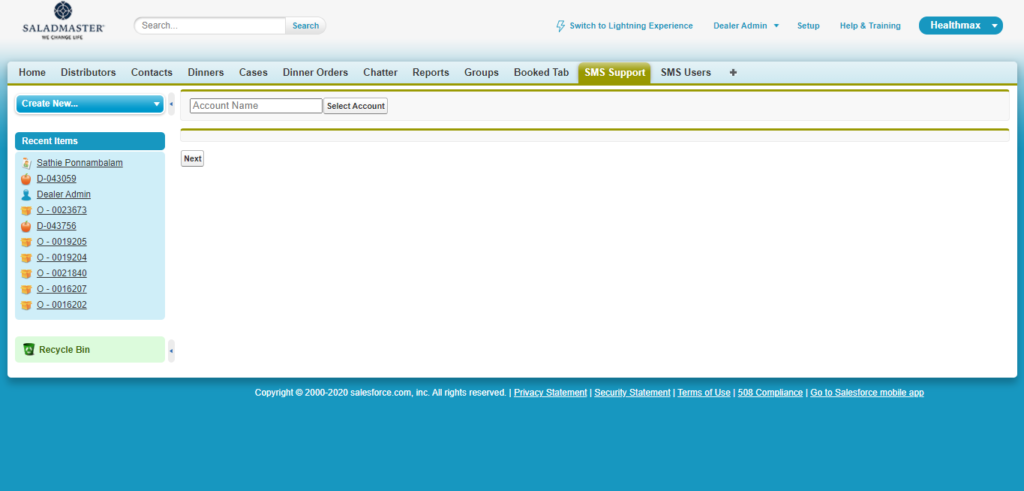
Task: Open the SMS Users tab
Action: [686, 72]
